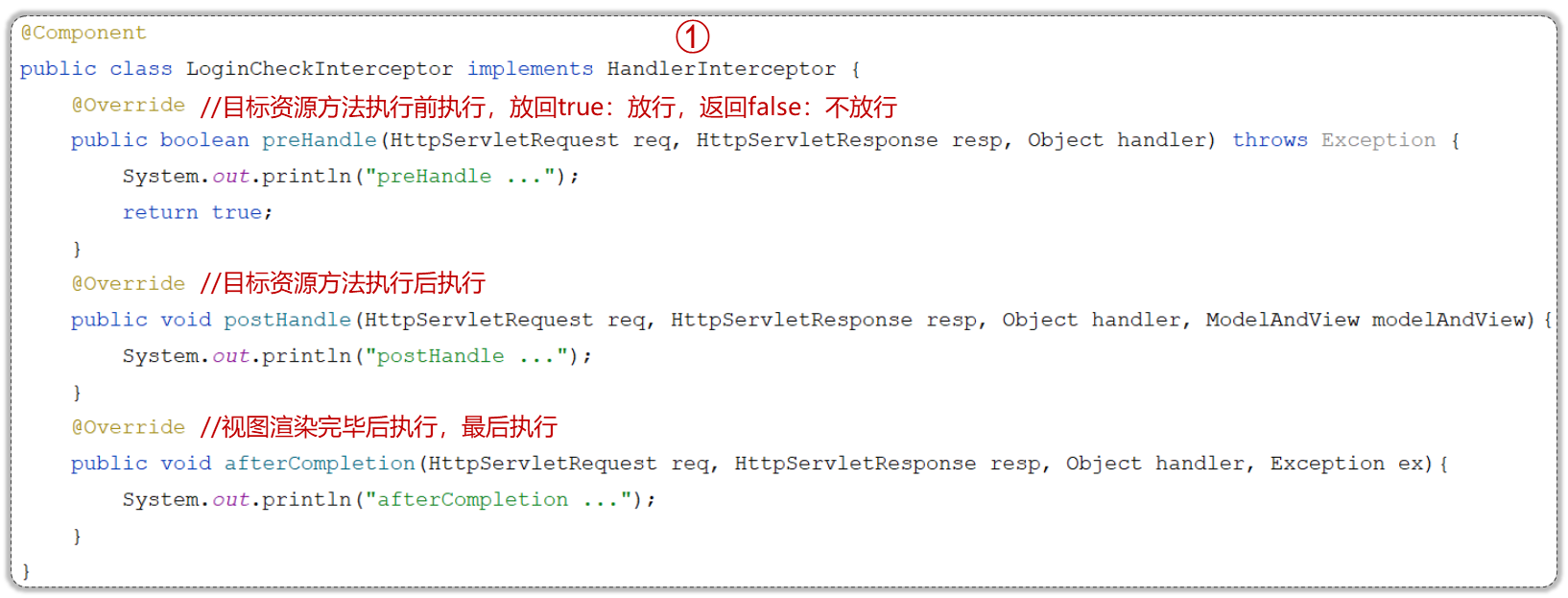Screen dimensions: 1568x598
Task: Click the @Override annotation above preHandle
Action: (x=129, y=105)
